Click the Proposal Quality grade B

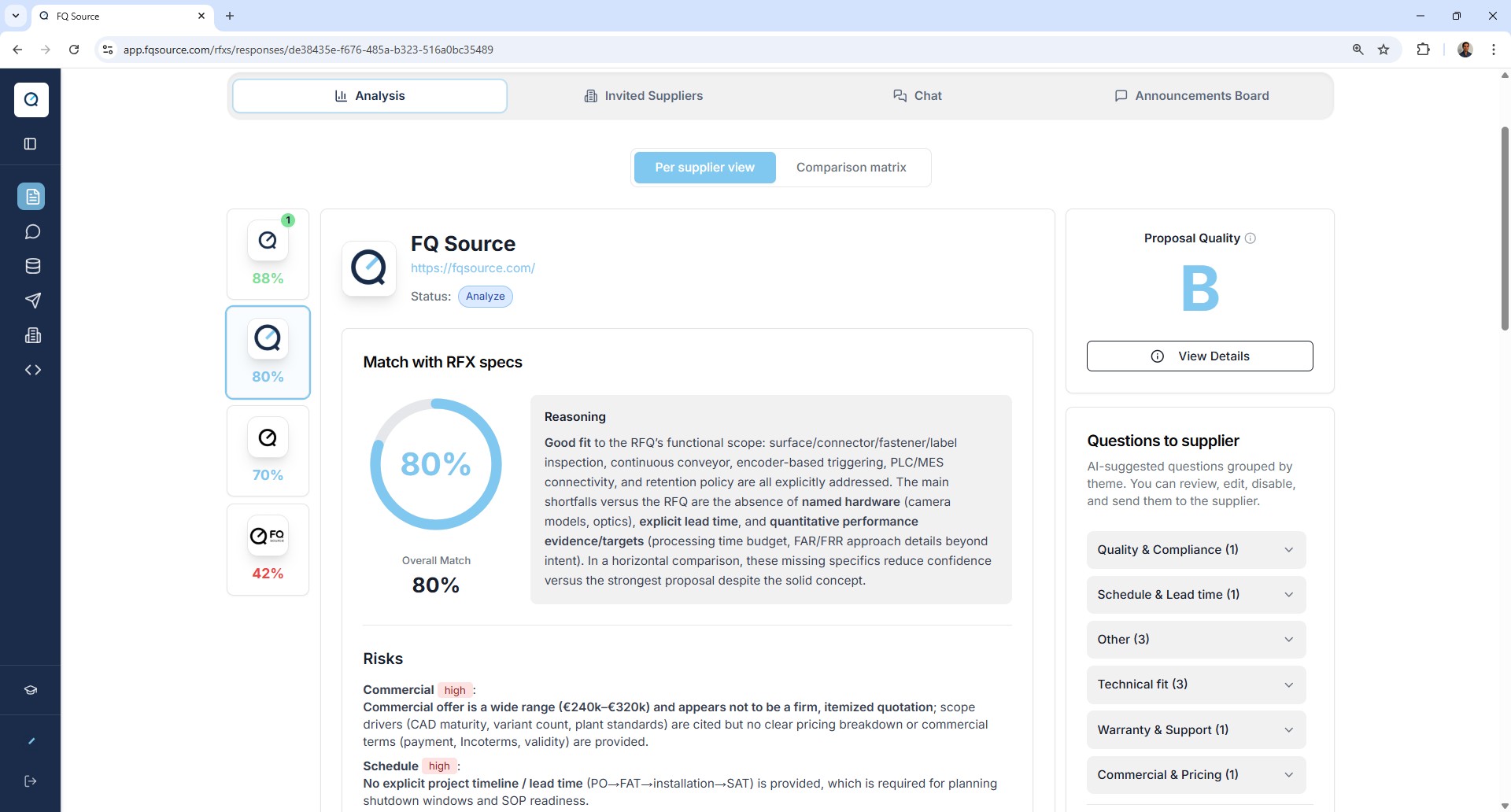[1200, 289]
